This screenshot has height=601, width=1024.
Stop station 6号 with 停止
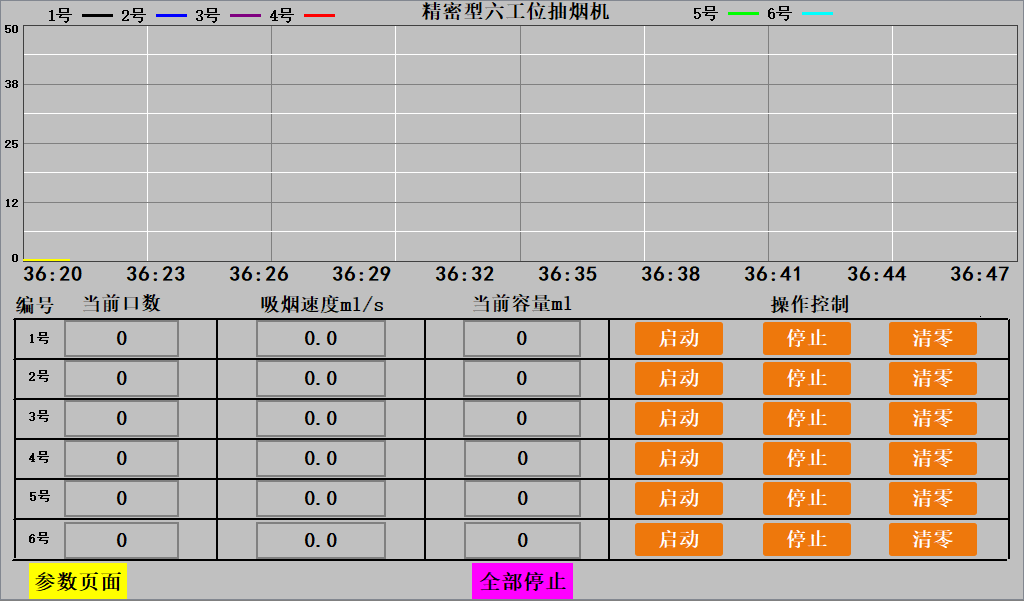[x=807, y=539]
